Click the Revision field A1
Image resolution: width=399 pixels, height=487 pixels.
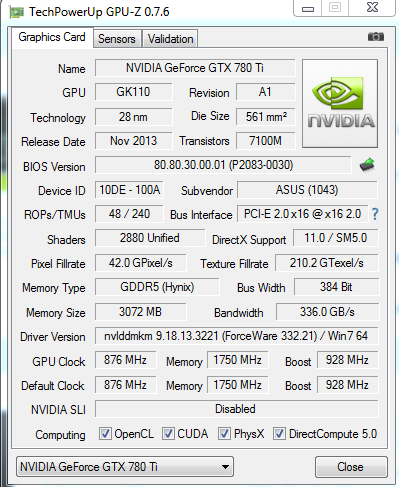266,92
